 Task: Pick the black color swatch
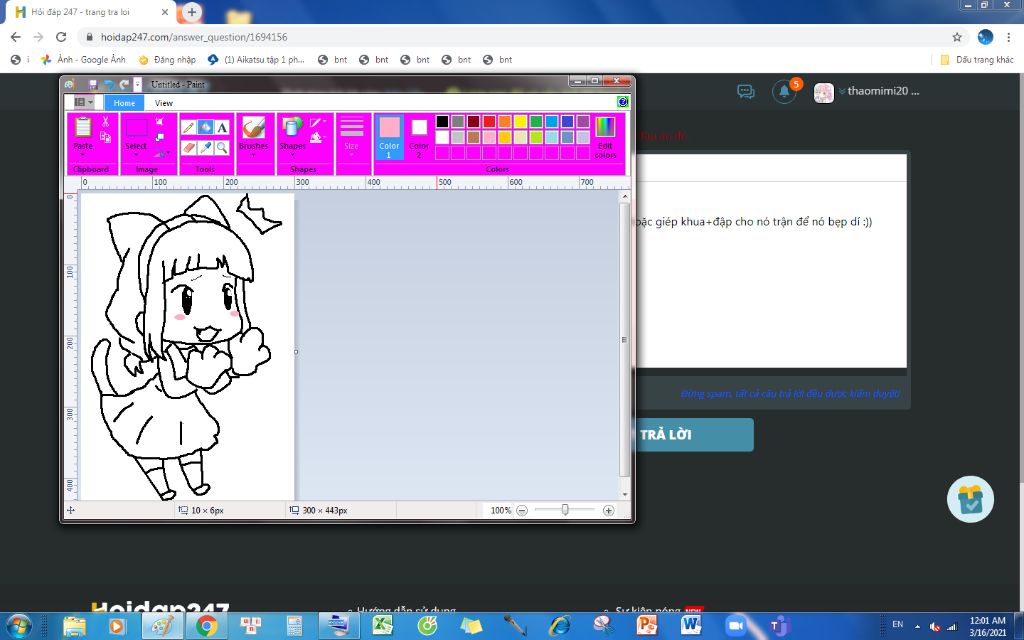pos(442,121)
